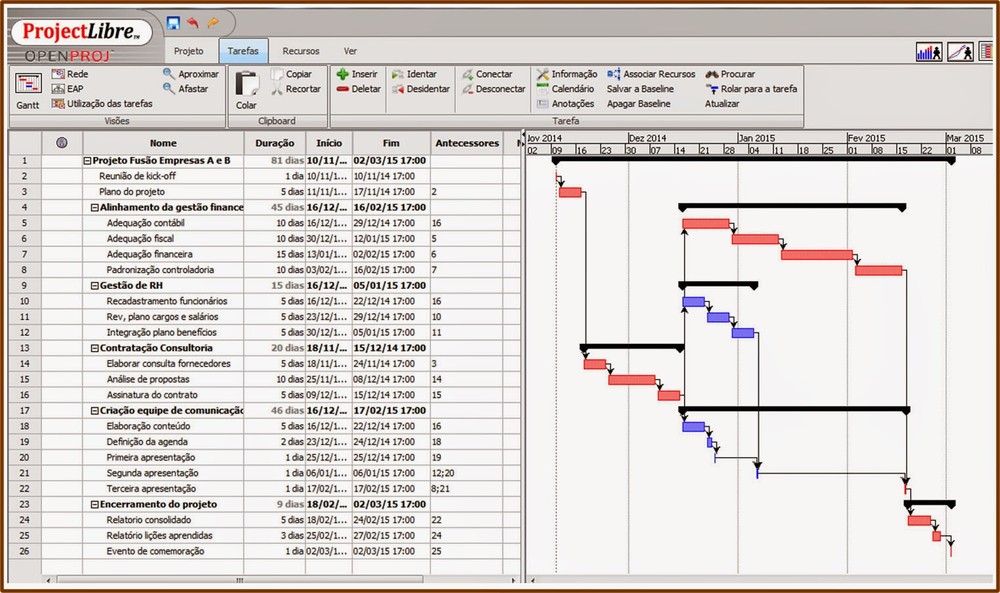
Task: Open the Calendário icon
Action: point(568,88)
